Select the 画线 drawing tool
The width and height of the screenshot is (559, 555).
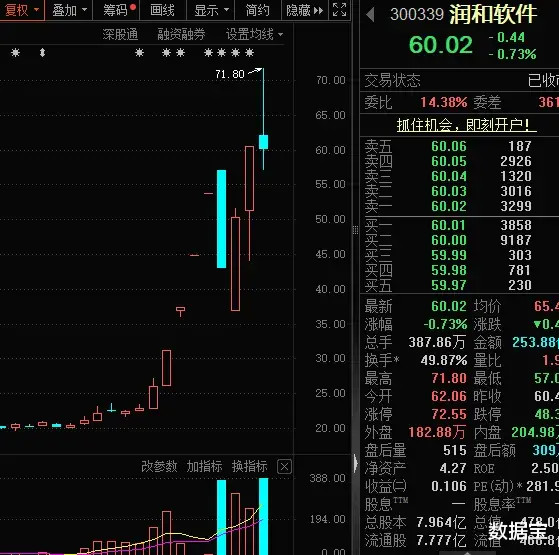(163, 10)
